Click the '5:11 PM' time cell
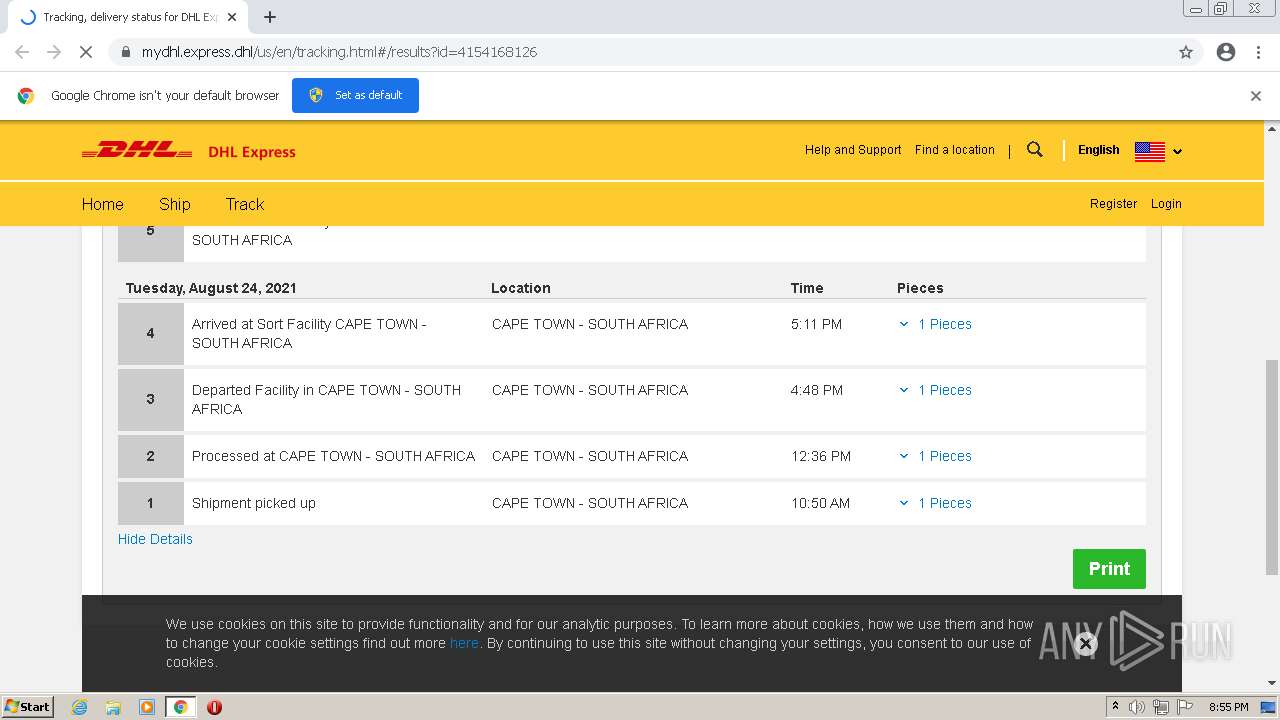The width and height of the screenshot is (1280, 720). pyautogui.click(x=816, y=324)
